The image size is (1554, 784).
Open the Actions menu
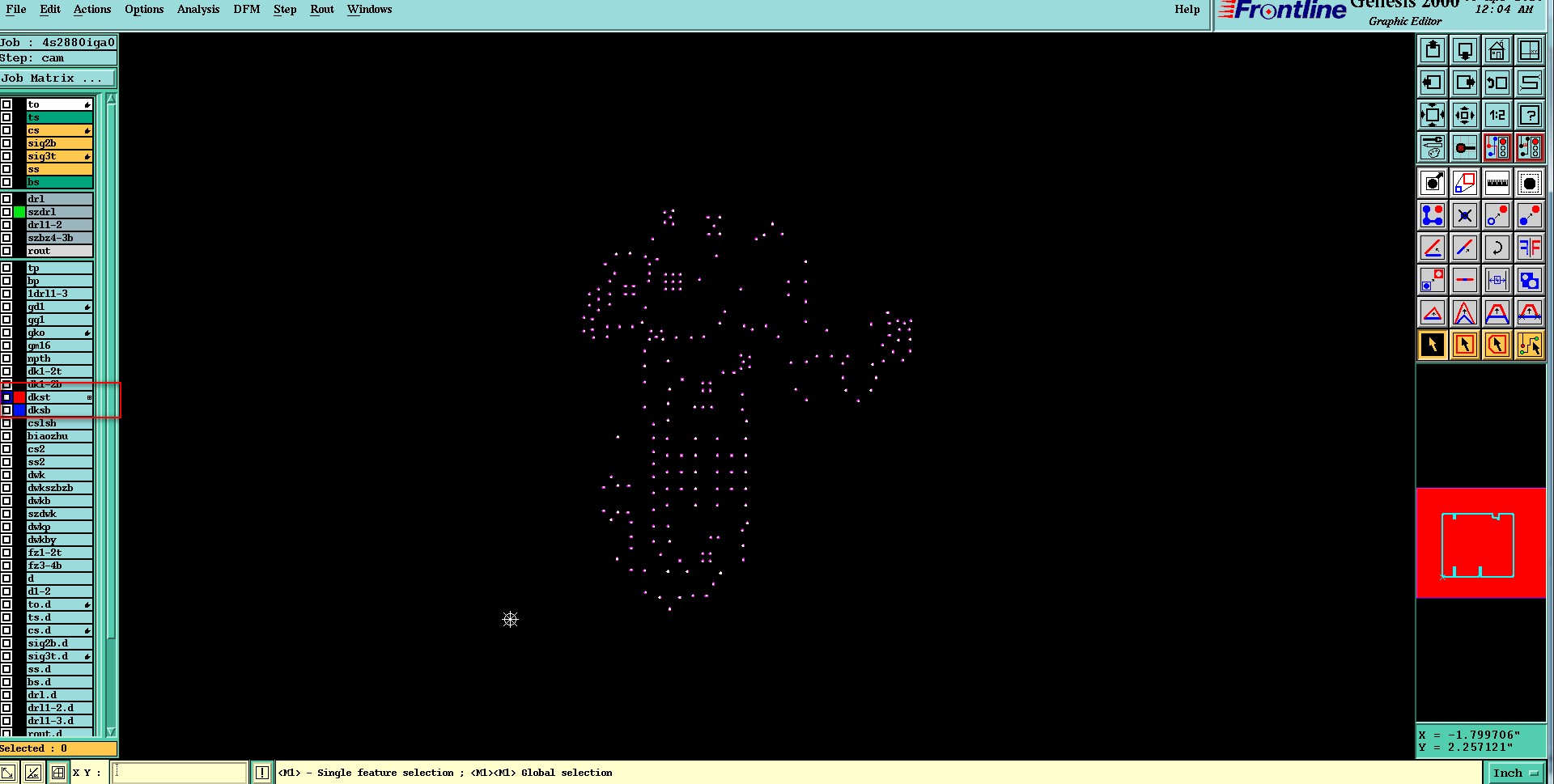92,9
